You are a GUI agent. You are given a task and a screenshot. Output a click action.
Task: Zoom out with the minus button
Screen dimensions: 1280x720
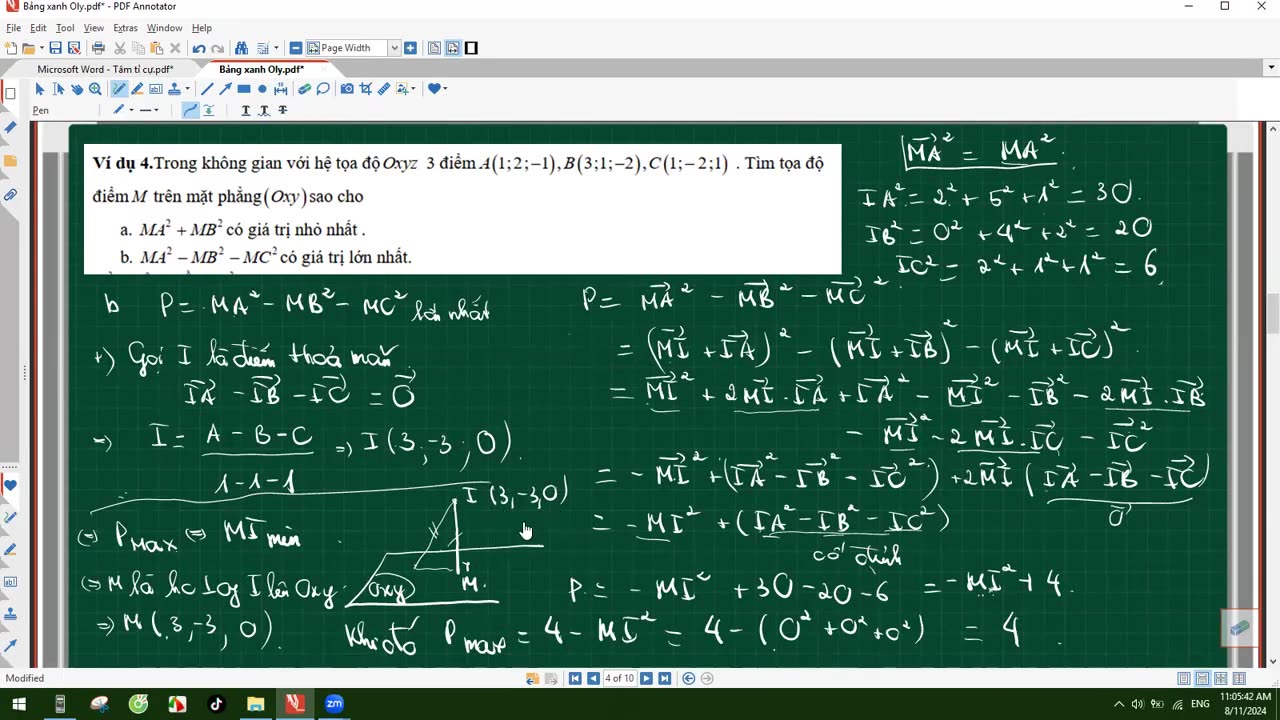coord(296,48)
